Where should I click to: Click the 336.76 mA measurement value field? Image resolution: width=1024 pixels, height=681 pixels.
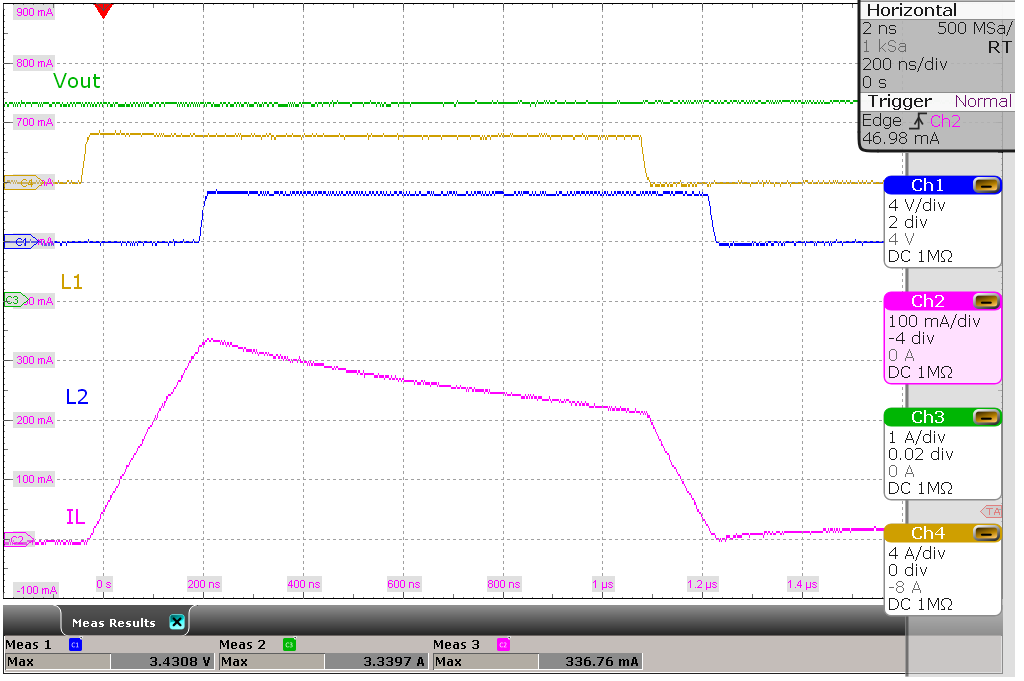[590, 661]
